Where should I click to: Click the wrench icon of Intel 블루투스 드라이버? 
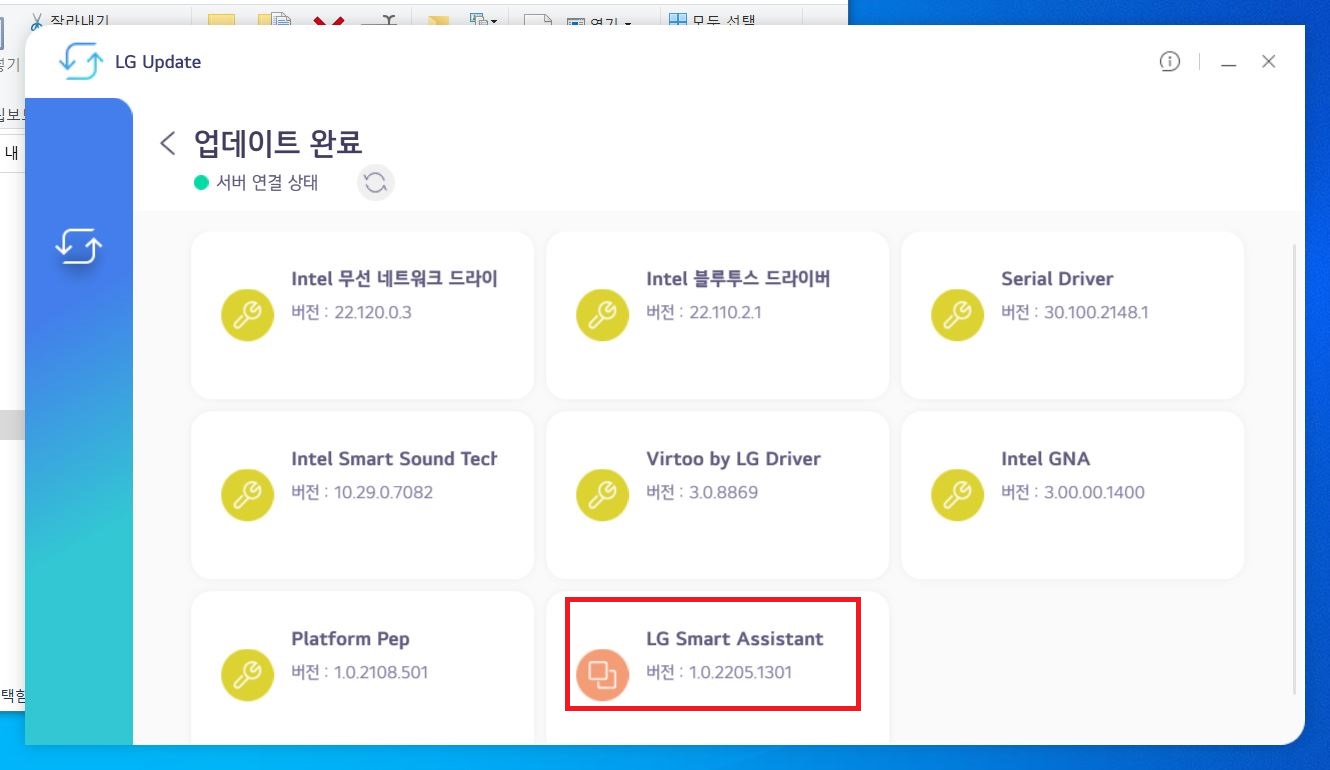click(602, 314)
